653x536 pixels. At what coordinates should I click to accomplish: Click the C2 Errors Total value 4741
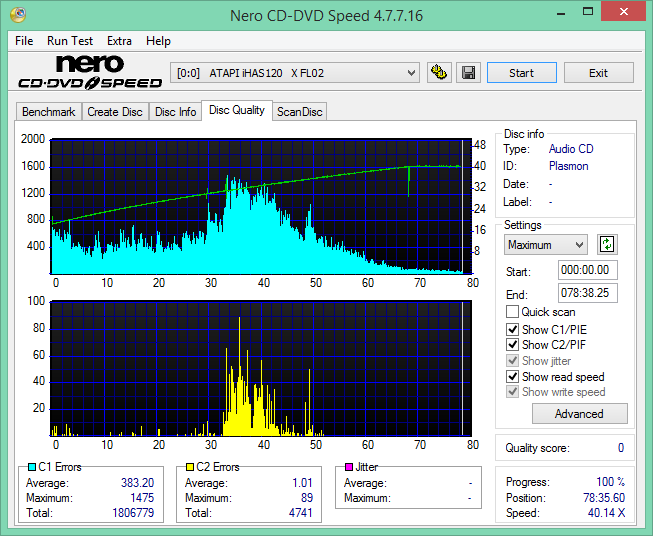(x=301, y=513)
